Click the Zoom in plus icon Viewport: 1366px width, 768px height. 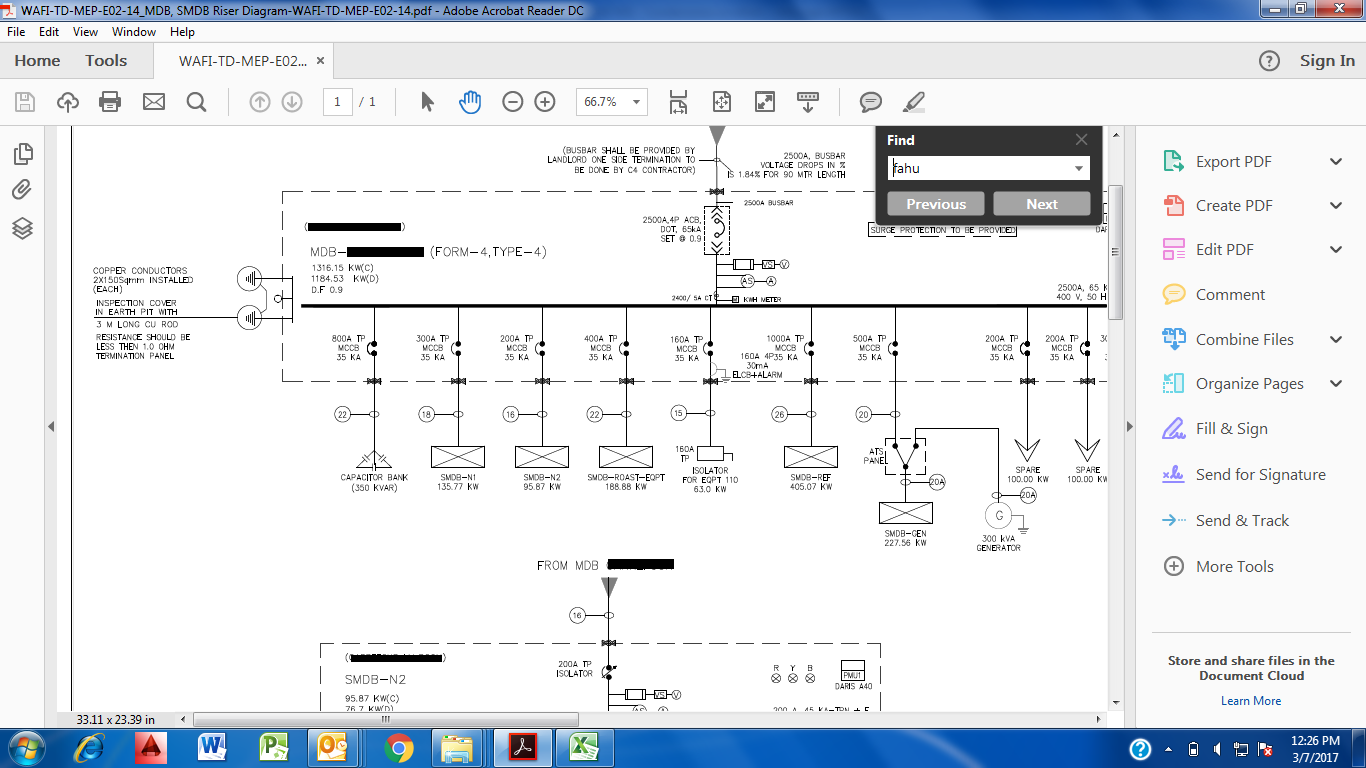click(545, 102)
